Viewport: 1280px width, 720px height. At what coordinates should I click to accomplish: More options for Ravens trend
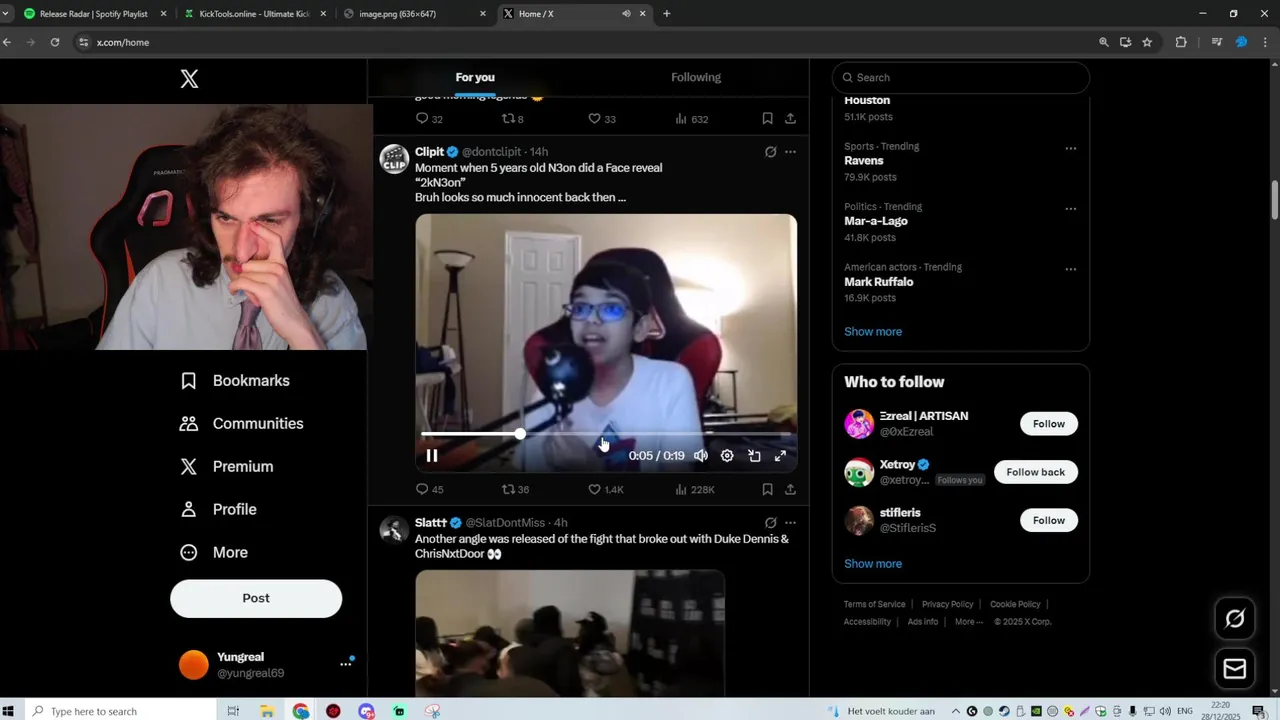[1070, 148]
